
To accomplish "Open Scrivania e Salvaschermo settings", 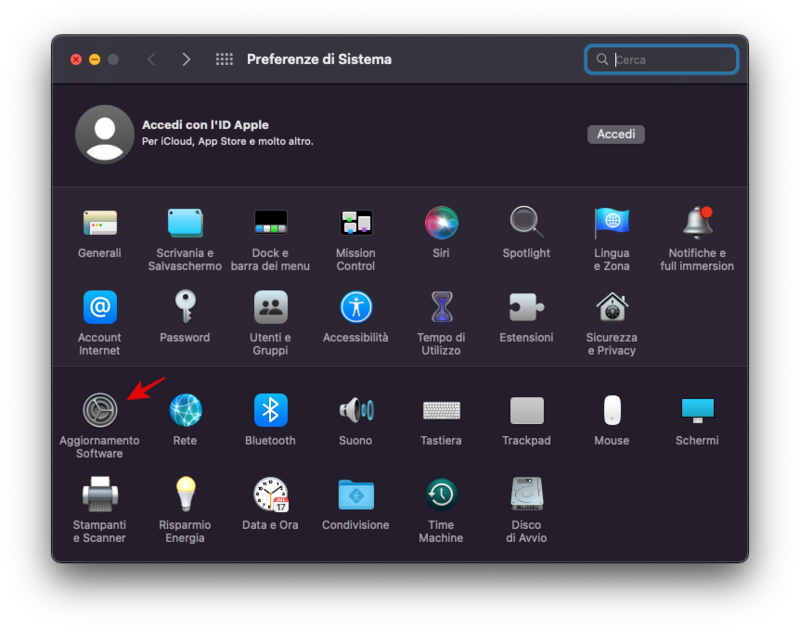I will (x=185, y=223).
